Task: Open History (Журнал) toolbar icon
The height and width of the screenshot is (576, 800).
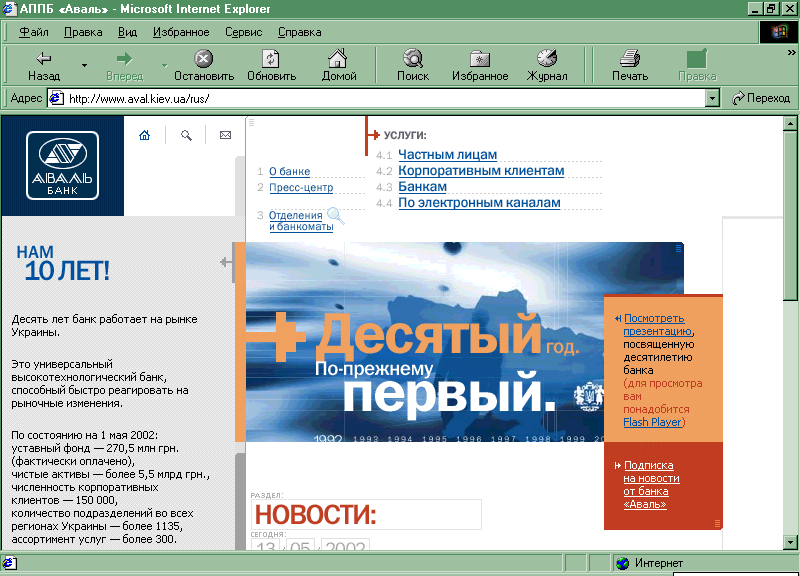Action: click(x=547, y=65)
